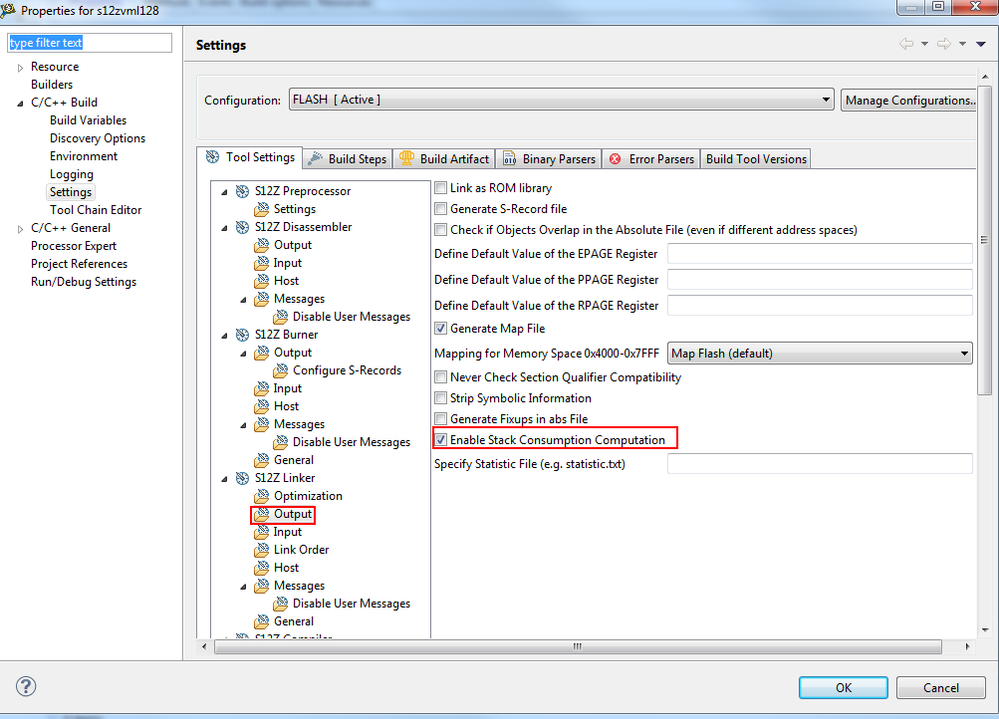Click the Burner Input folder icon
Screen dimensions: 999x719
[261, 388]
